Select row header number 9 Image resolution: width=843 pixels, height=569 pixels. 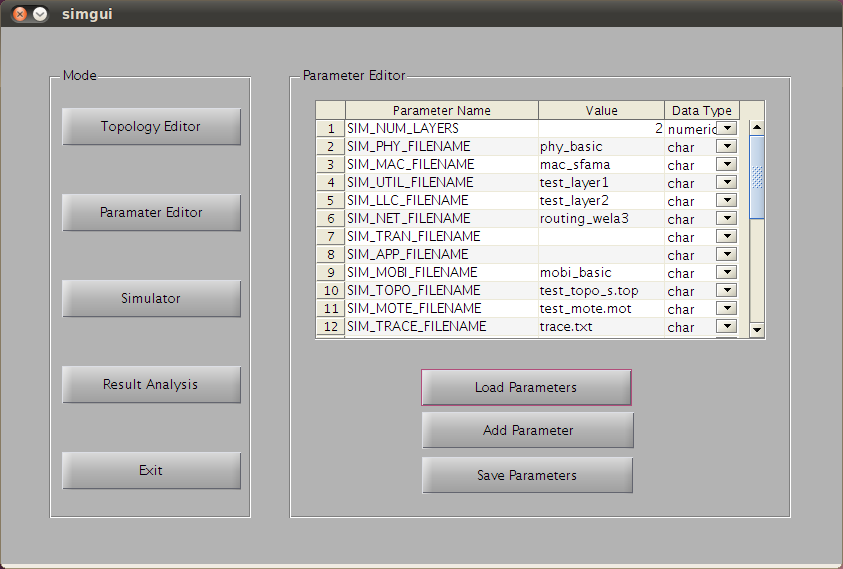tap(330, 273)
